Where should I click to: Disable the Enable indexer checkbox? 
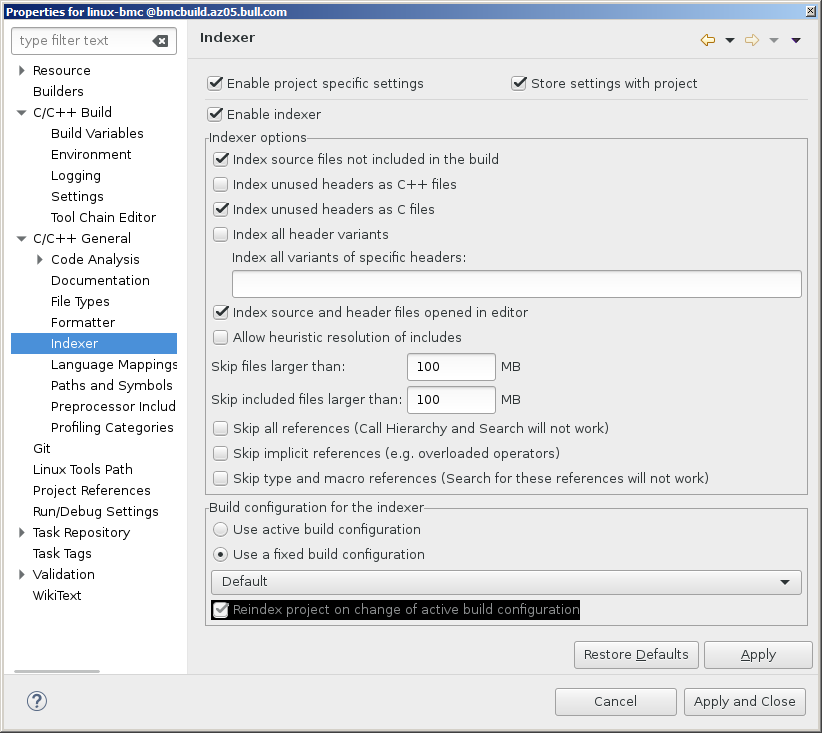pyautogui.click(x=215, y=115)
